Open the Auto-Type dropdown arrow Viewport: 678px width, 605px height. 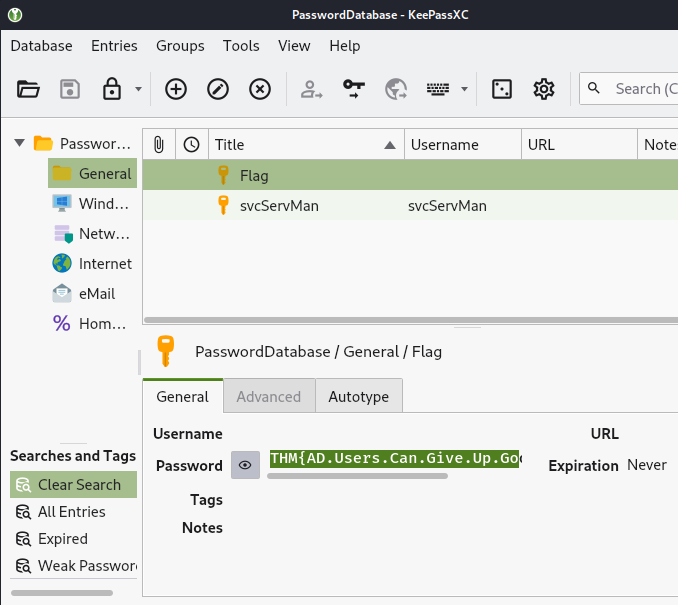(464, 89)
